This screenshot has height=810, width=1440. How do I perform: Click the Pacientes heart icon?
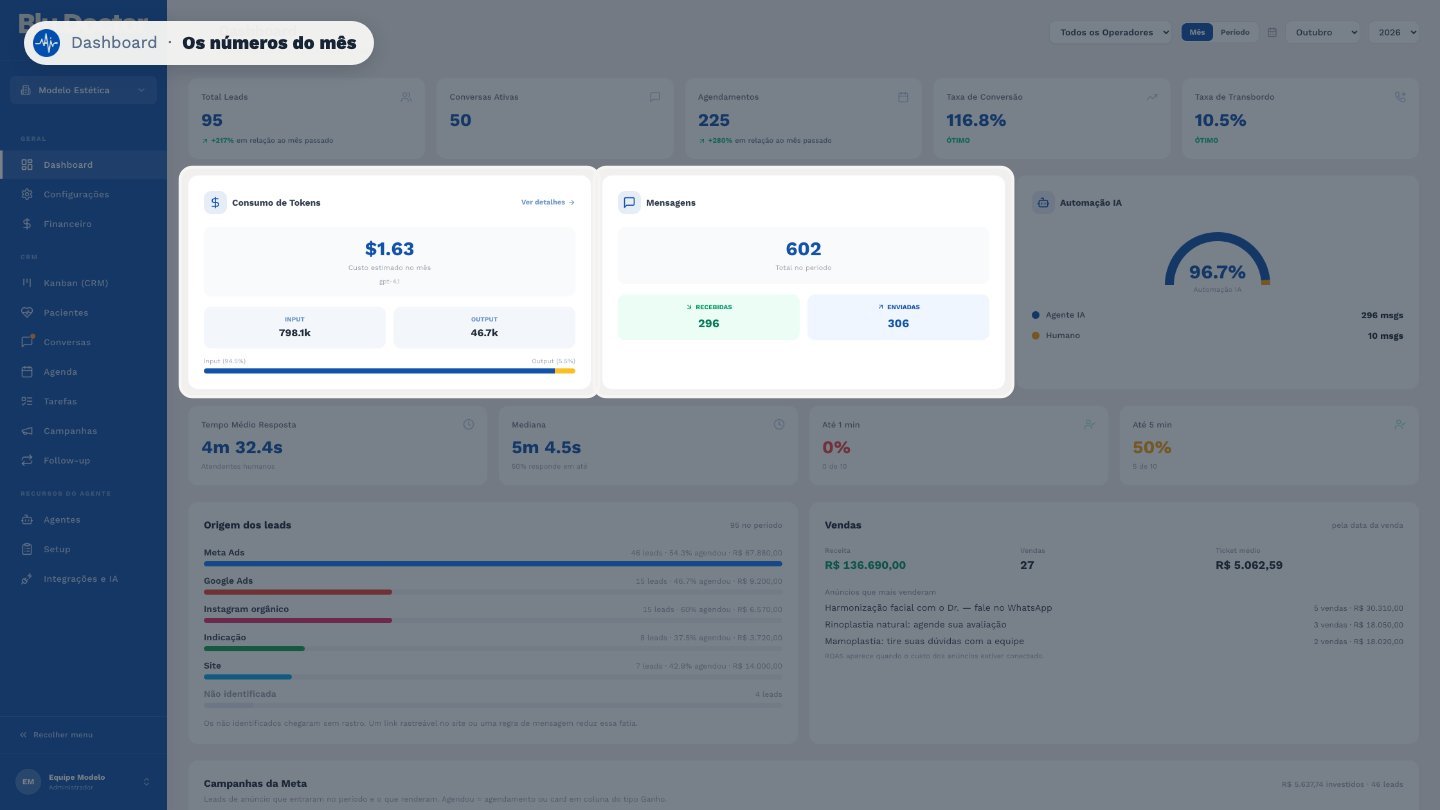[x=27, y=313]
